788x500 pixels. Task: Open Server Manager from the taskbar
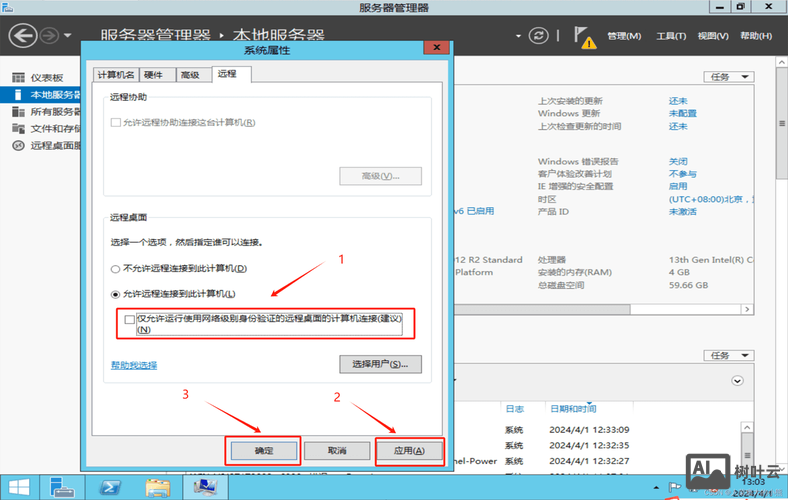(62, 487)
